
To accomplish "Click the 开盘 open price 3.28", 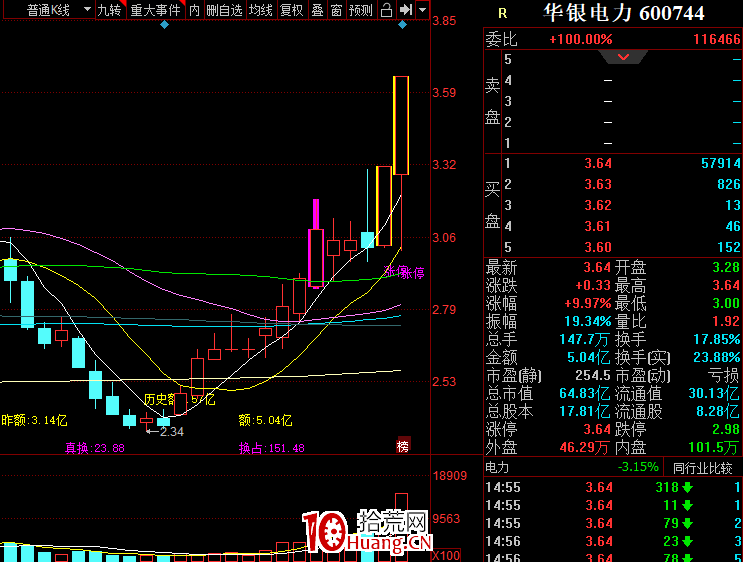I will [x=726, y=267].
